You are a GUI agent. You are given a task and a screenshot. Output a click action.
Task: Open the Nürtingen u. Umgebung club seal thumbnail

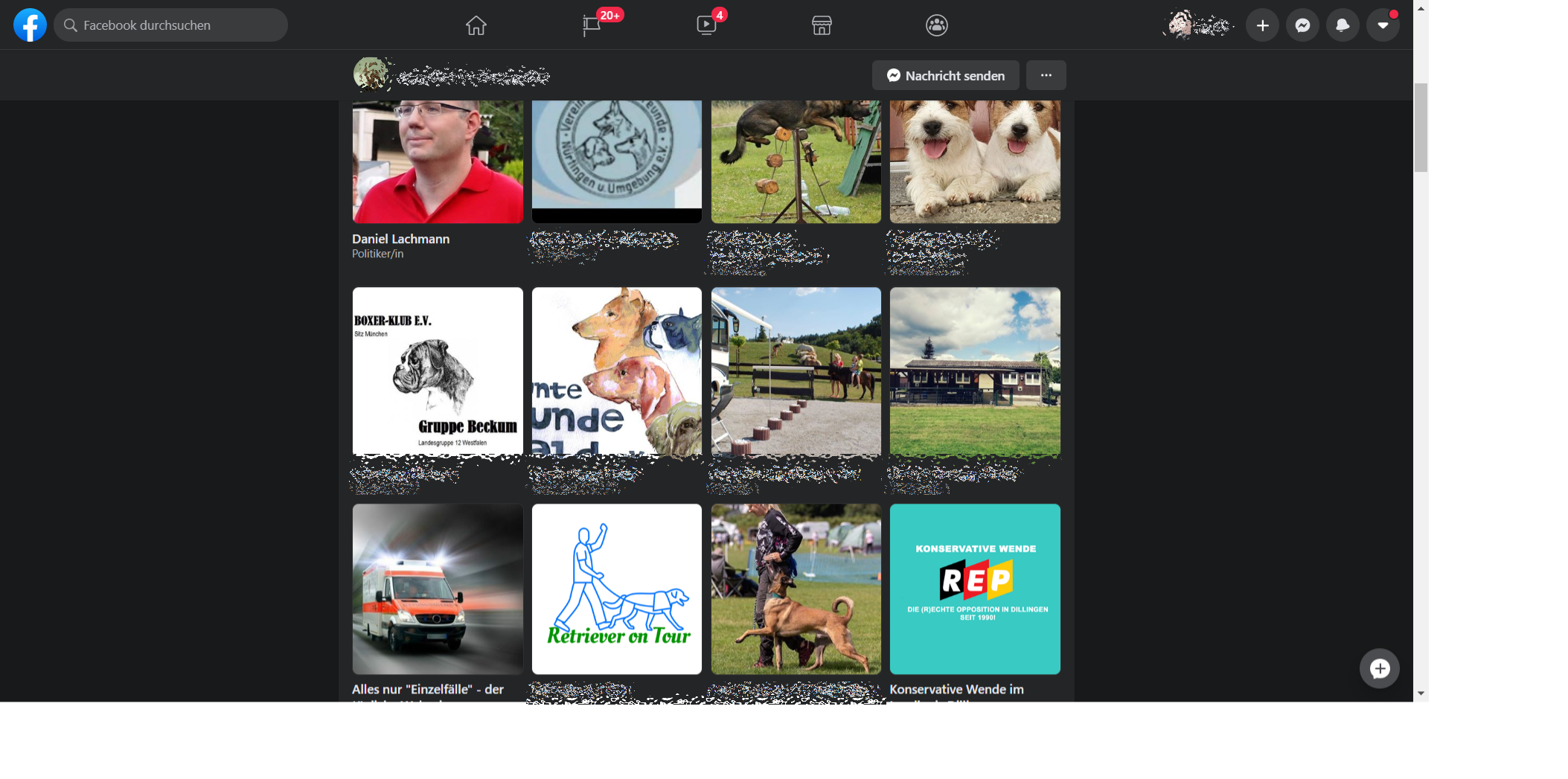[617, 161]
